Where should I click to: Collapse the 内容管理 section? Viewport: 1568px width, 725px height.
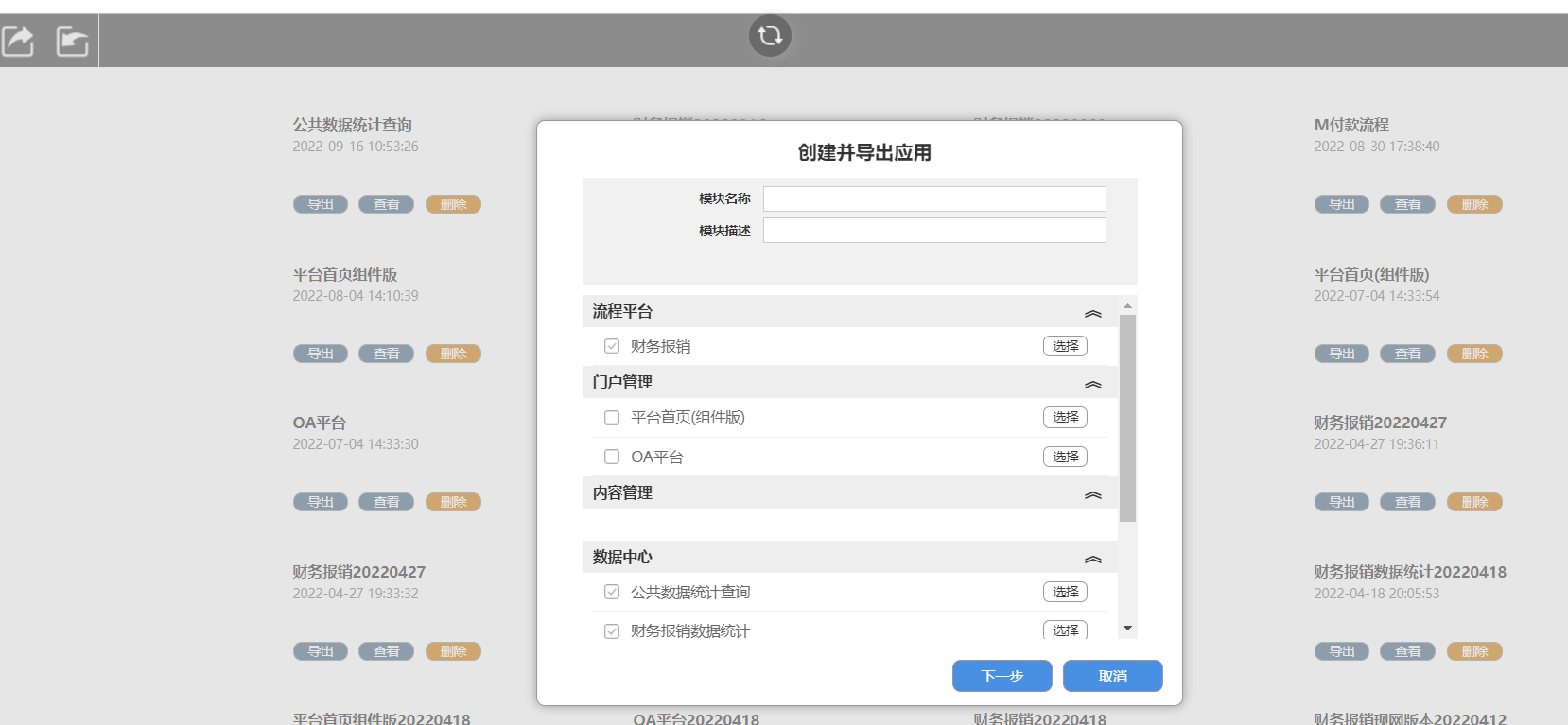tap(1093, 494)
